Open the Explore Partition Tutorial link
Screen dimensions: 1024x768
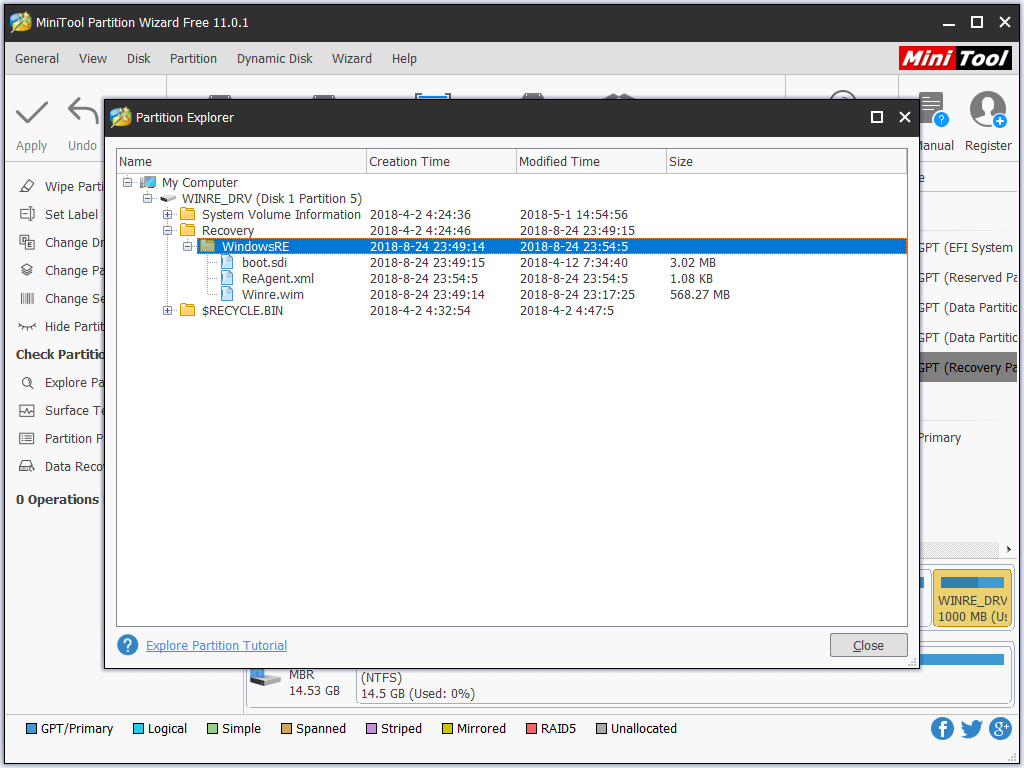[215, 645]
